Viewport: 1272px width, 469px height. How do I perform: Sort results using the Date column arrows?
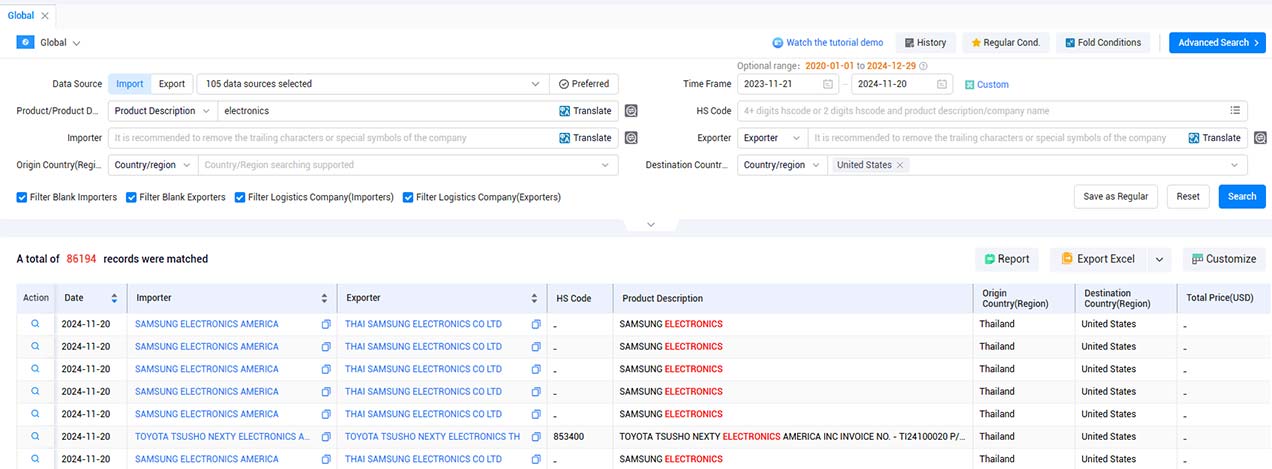point(114,298)
